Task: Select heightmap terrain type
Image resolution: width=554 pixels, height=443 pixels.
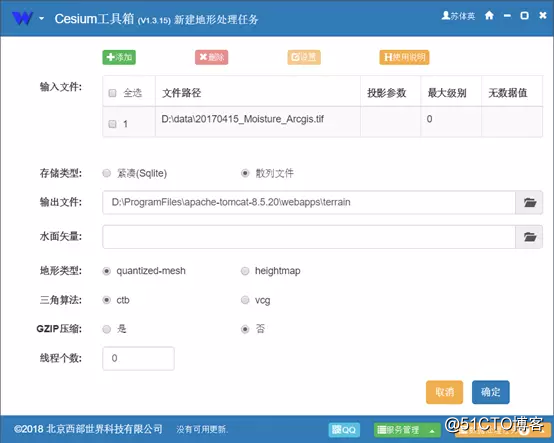Action: pos(245,271)
